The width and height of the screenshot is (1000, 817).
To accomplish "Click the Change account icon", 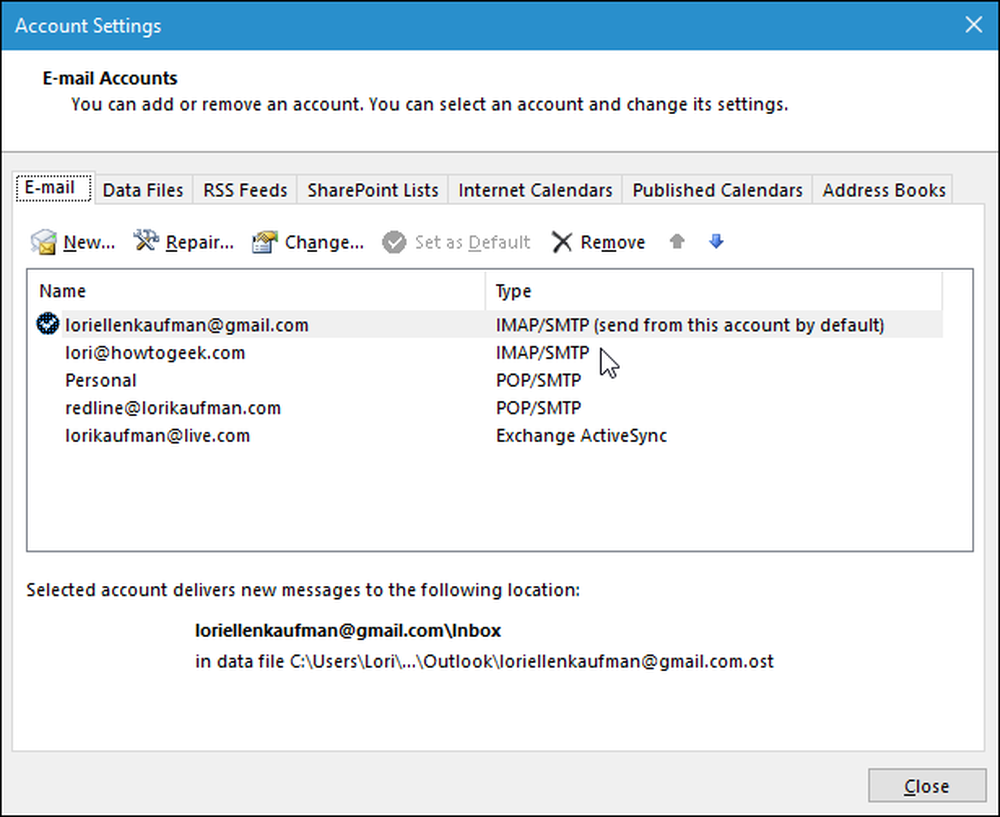I will [265, 242].
